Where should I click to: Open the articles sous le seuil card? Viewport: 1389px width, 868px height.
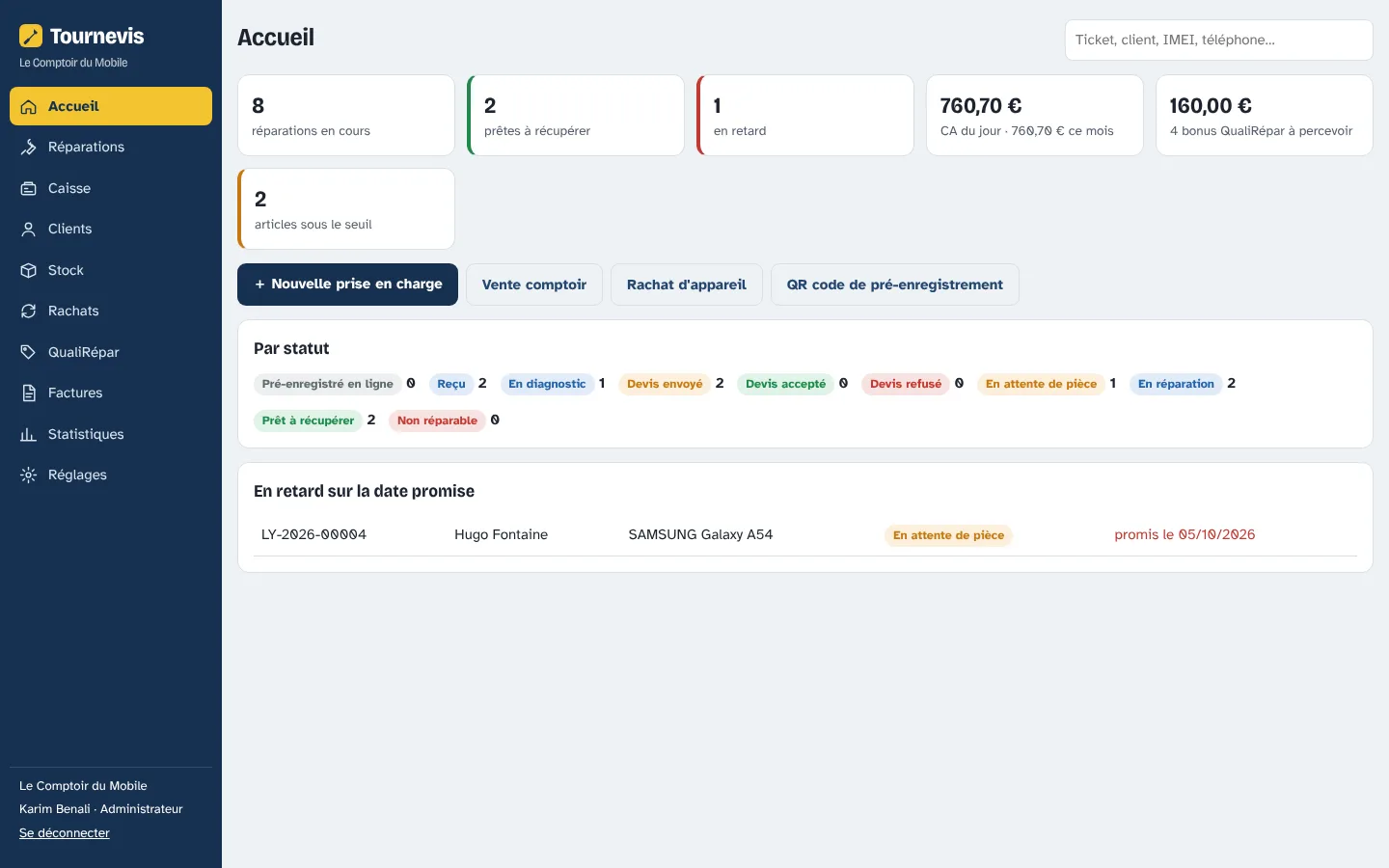point(346,209)
